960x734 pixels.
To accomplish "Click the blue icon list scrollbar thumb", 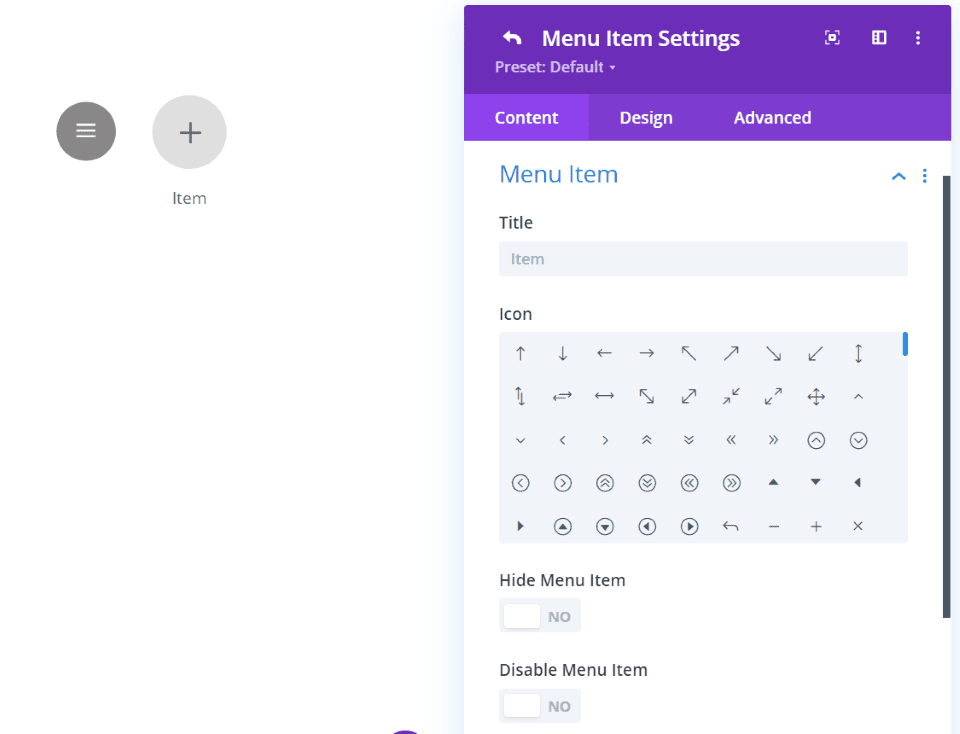I will tap(905, 344).
